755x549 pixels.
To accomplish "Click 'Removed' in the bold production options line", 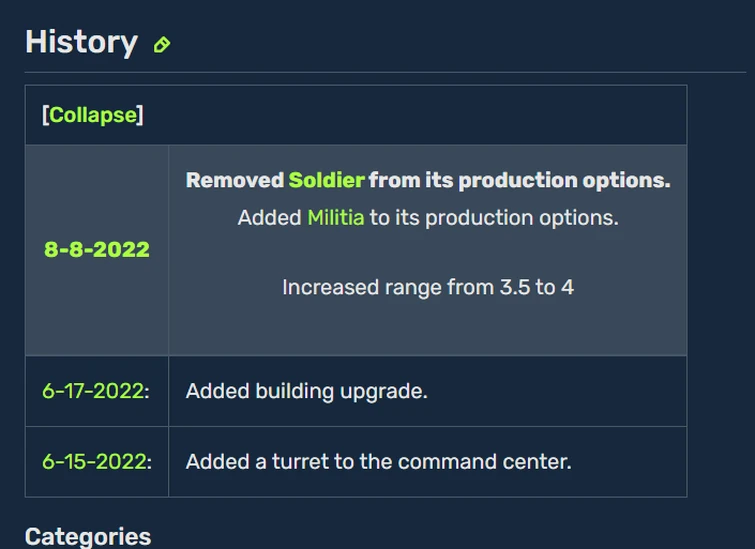I will click(x=235, y=180).
